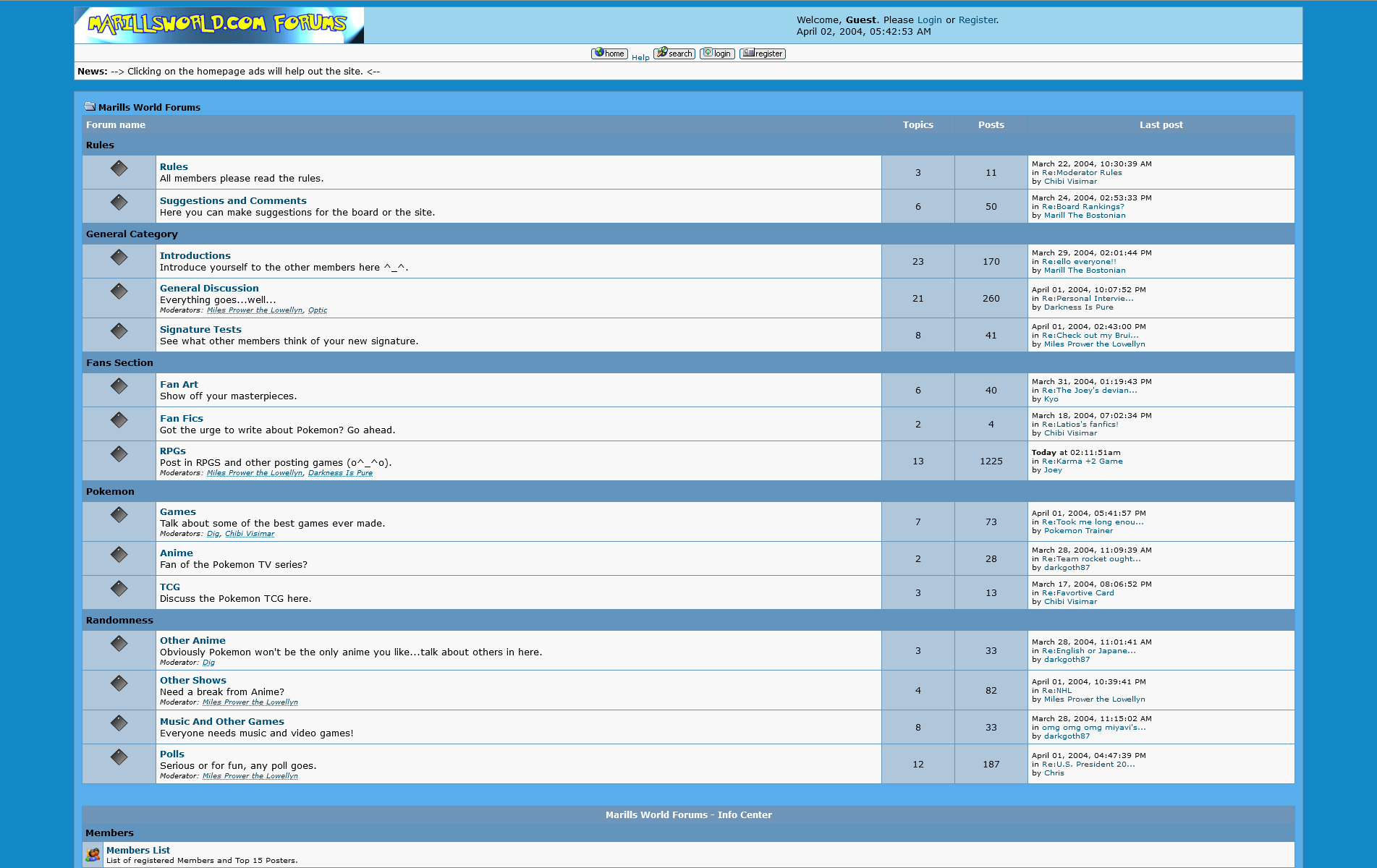Click the Marillsworld.com Forums logo banner

coord(219,25)
